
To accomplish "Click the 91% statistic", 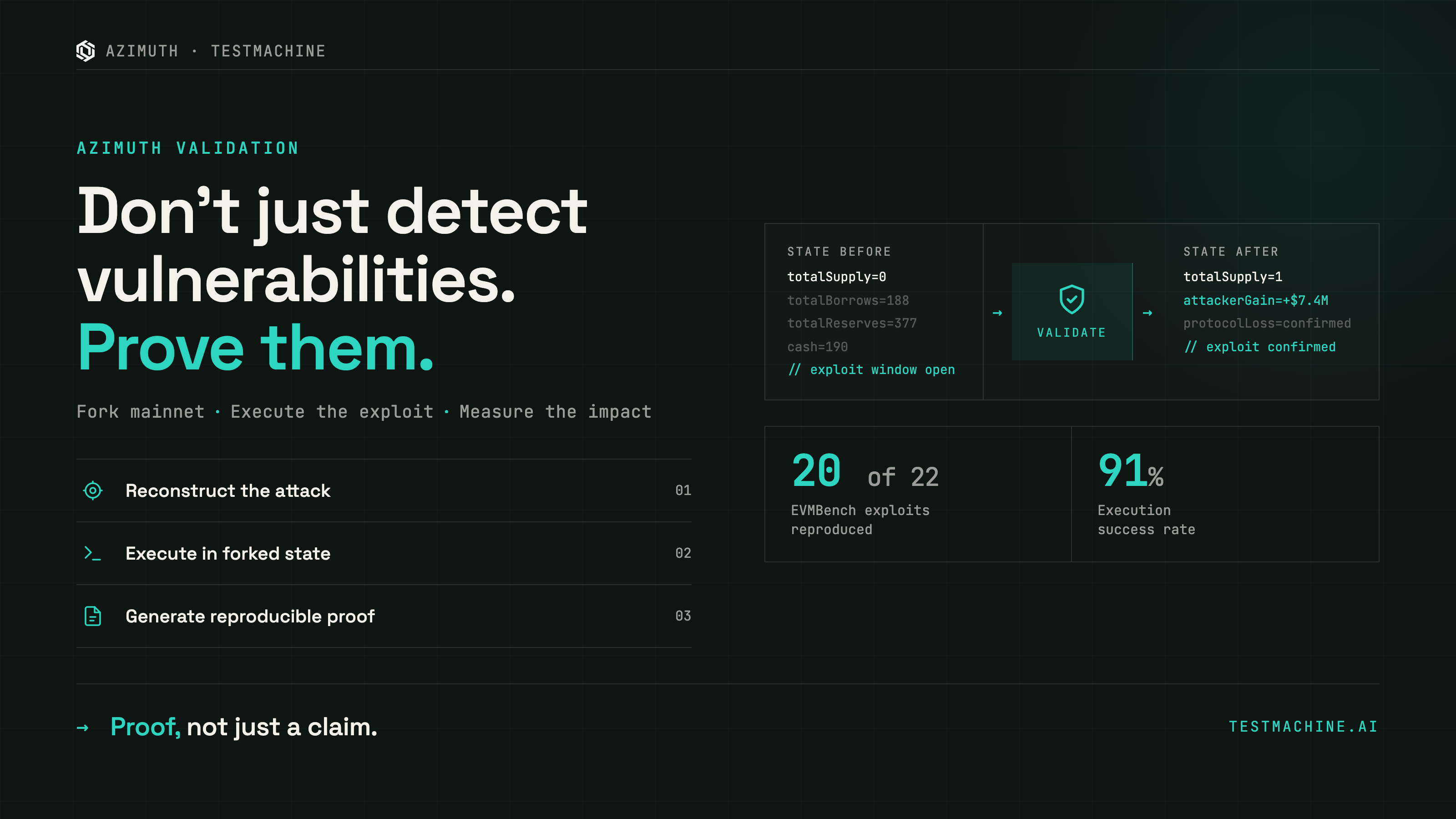I will tap(1130, 471).
